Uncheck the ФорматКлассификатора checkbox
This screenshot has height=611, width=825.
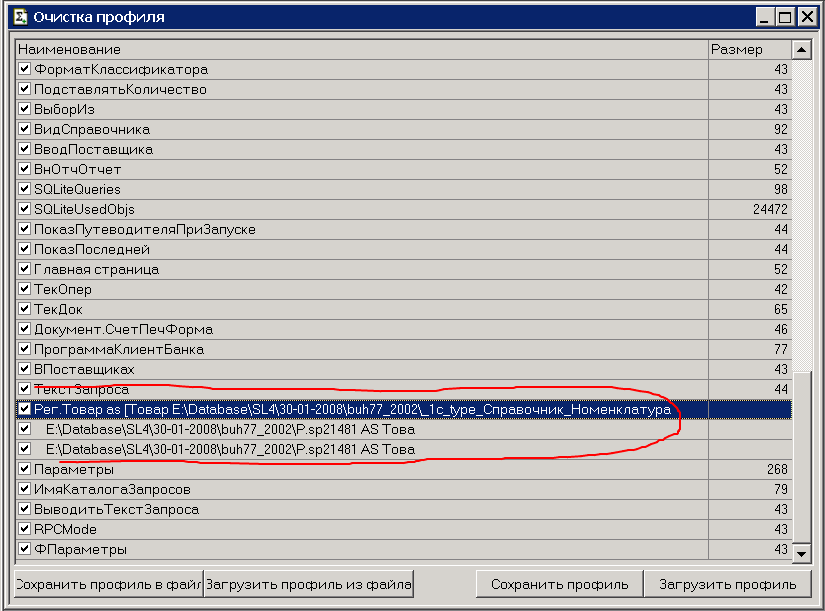pos(25,70)
